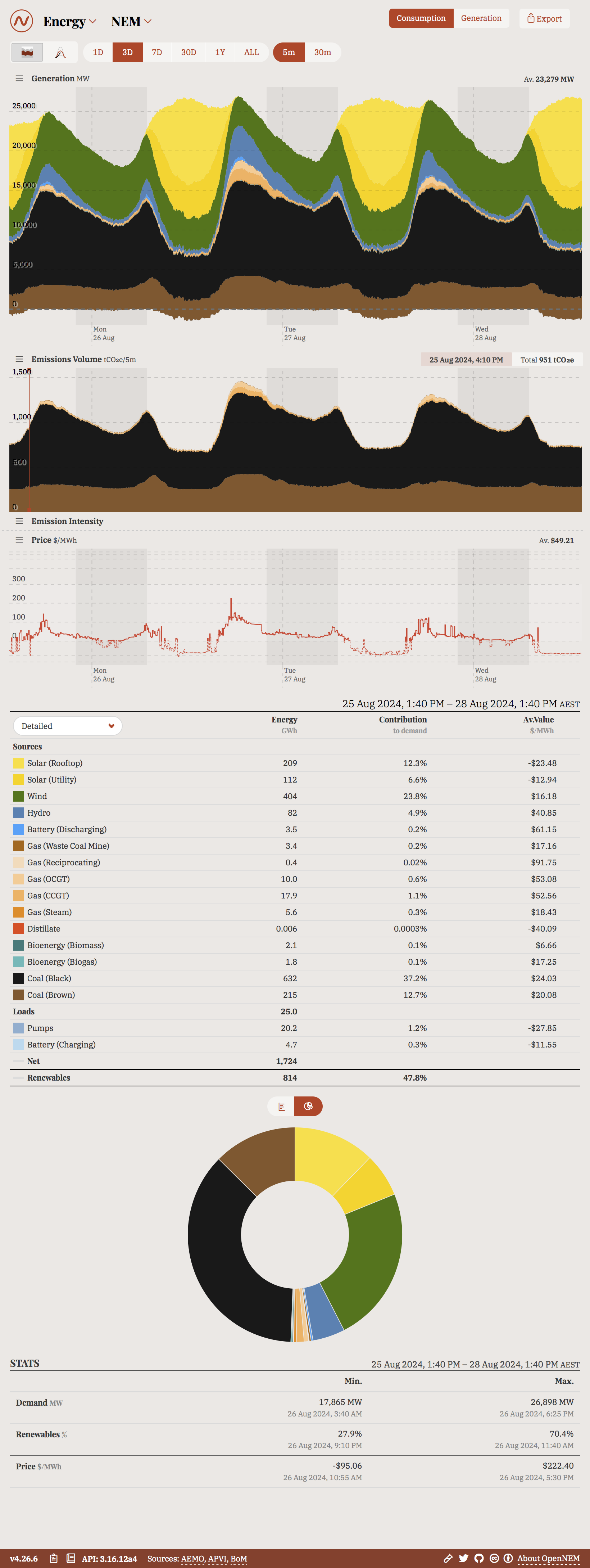Open the GitHub link in footer
This screenshot has height=1568, width=590.
(x=479, y=1558)
